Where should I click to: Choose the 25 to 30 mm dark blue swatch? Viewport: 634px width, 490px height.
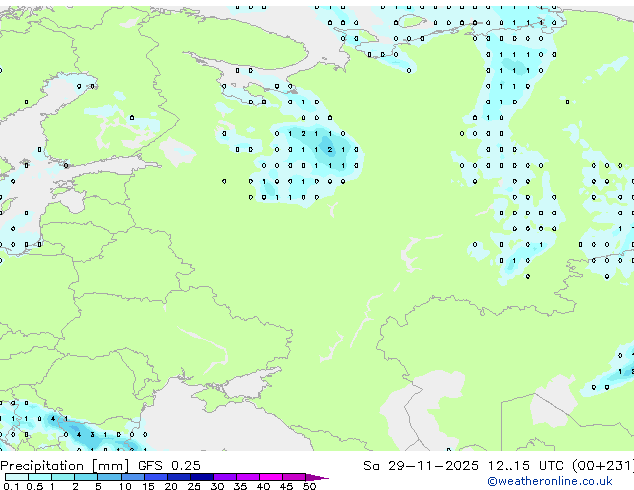click(x=202, y=477)
